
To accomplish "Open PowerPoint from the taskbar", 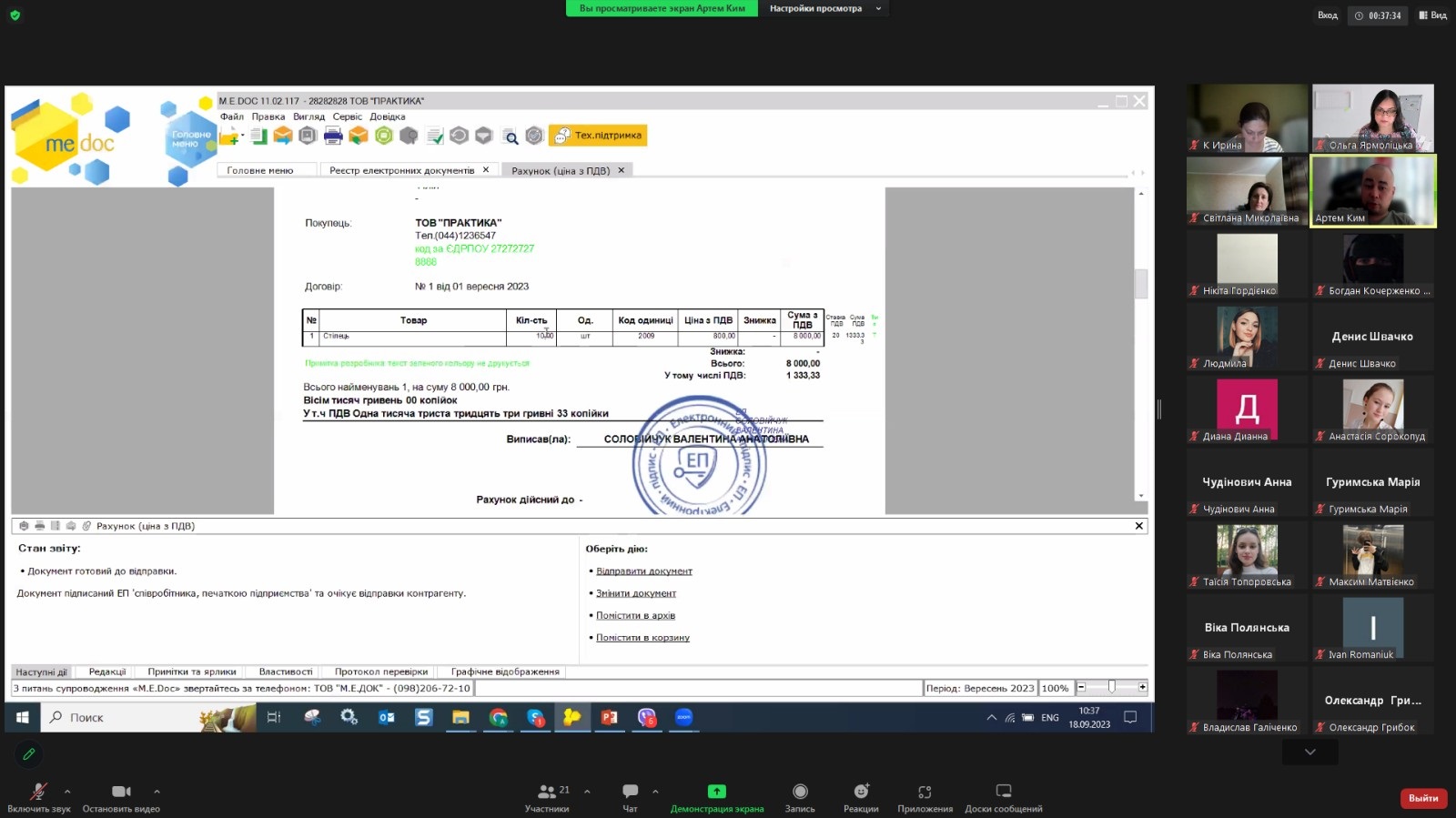I will click(610, 718).
